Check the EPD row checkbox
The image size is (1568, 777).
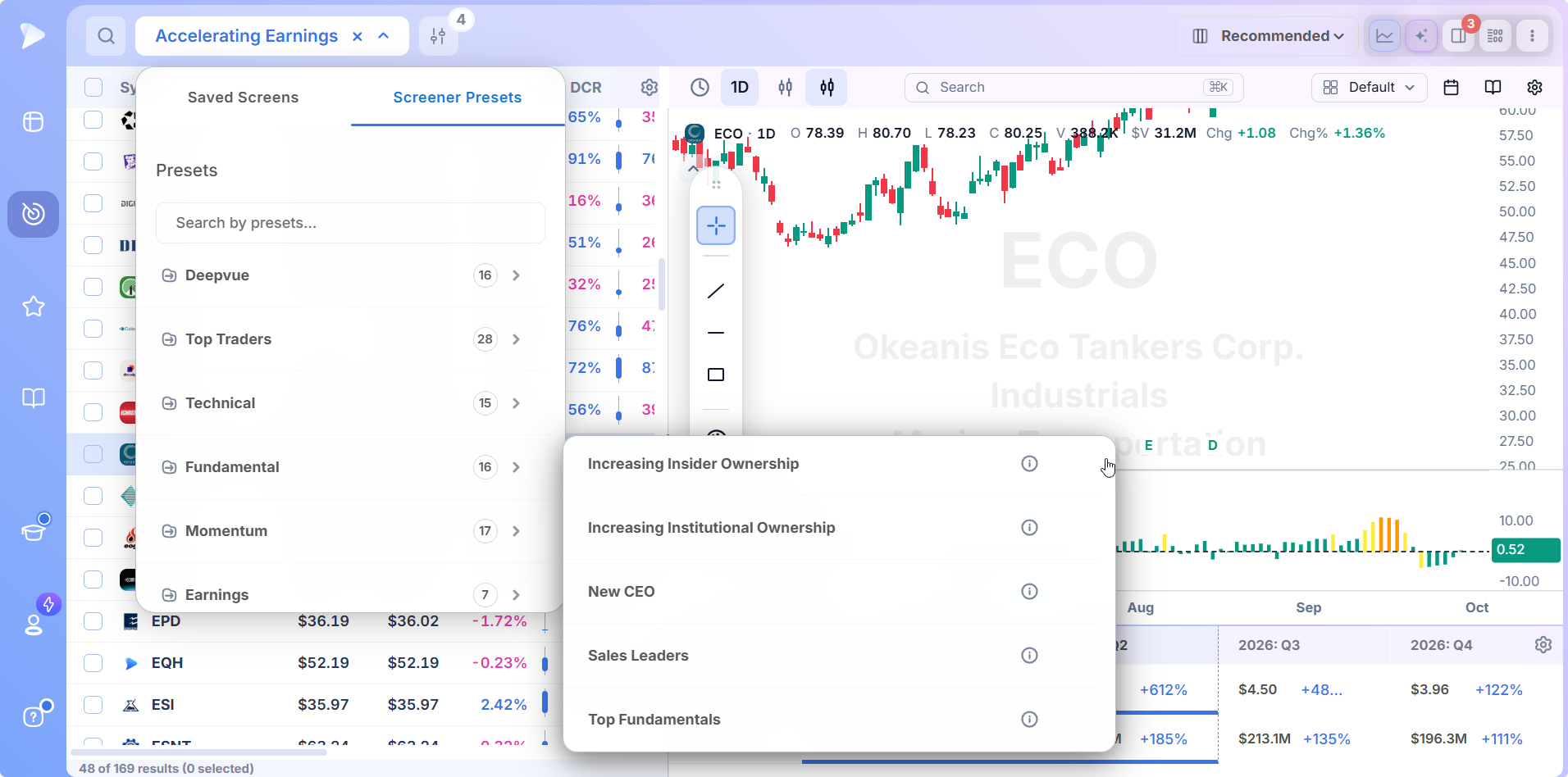click(93, 621)
